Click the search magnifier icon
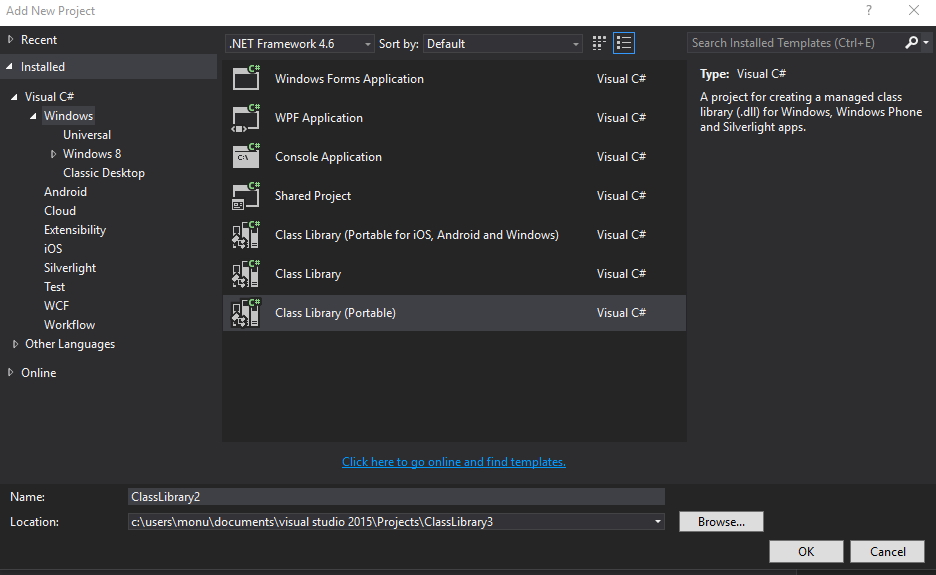This screenshot has height=575, width=936. tap(911, 43)
